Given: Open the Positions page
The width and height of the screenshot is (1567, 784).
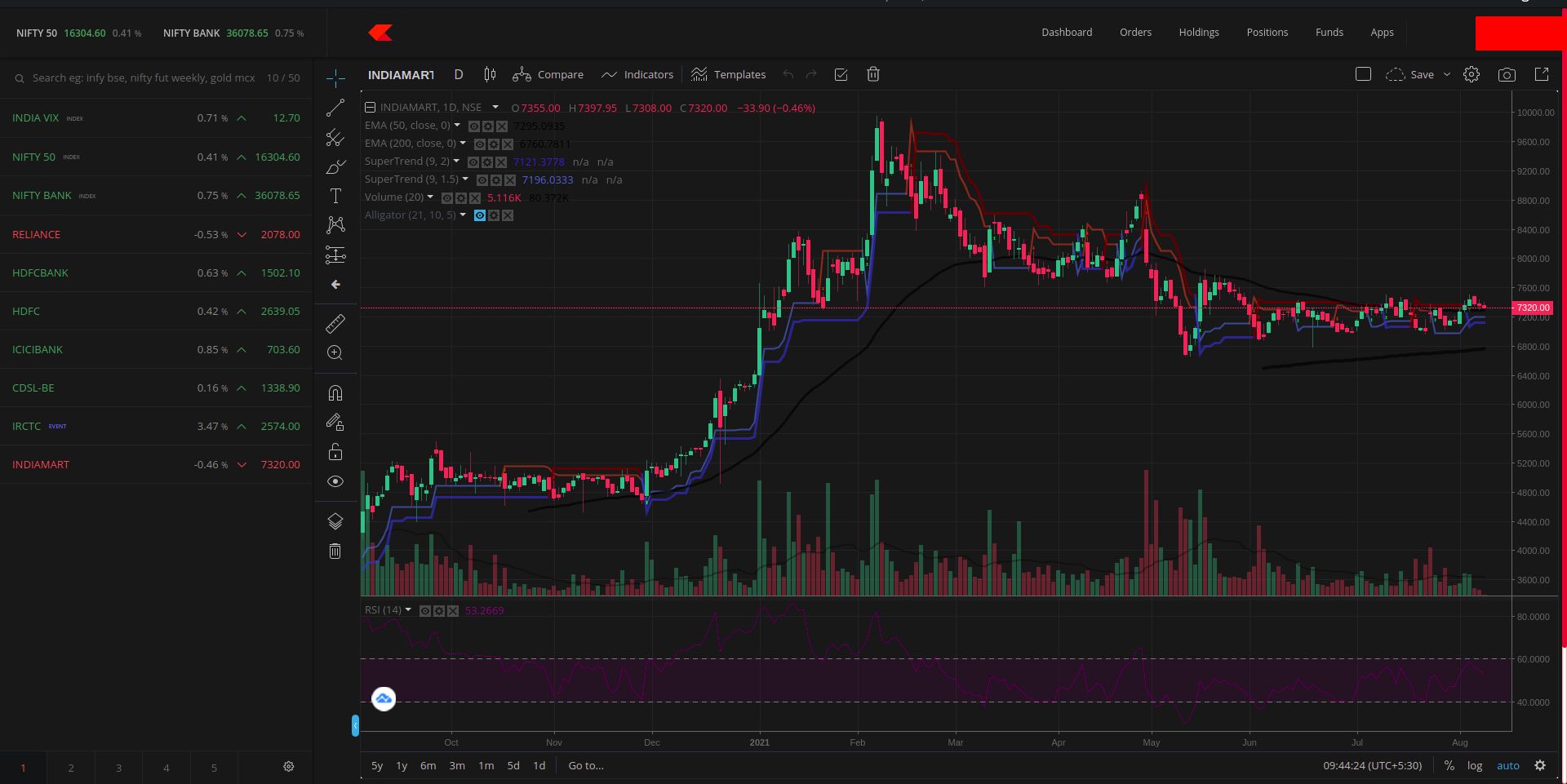Looking at the screenshot, I should pyautogui.click(x=1267, y=32).
